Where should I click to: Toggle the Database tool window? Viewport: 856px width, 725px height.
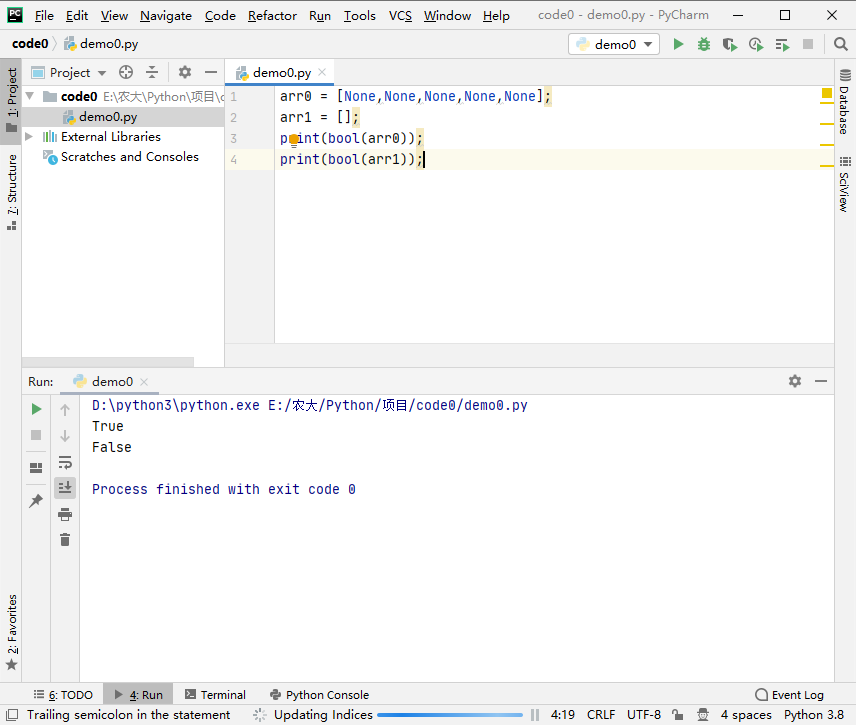[845, 102]
